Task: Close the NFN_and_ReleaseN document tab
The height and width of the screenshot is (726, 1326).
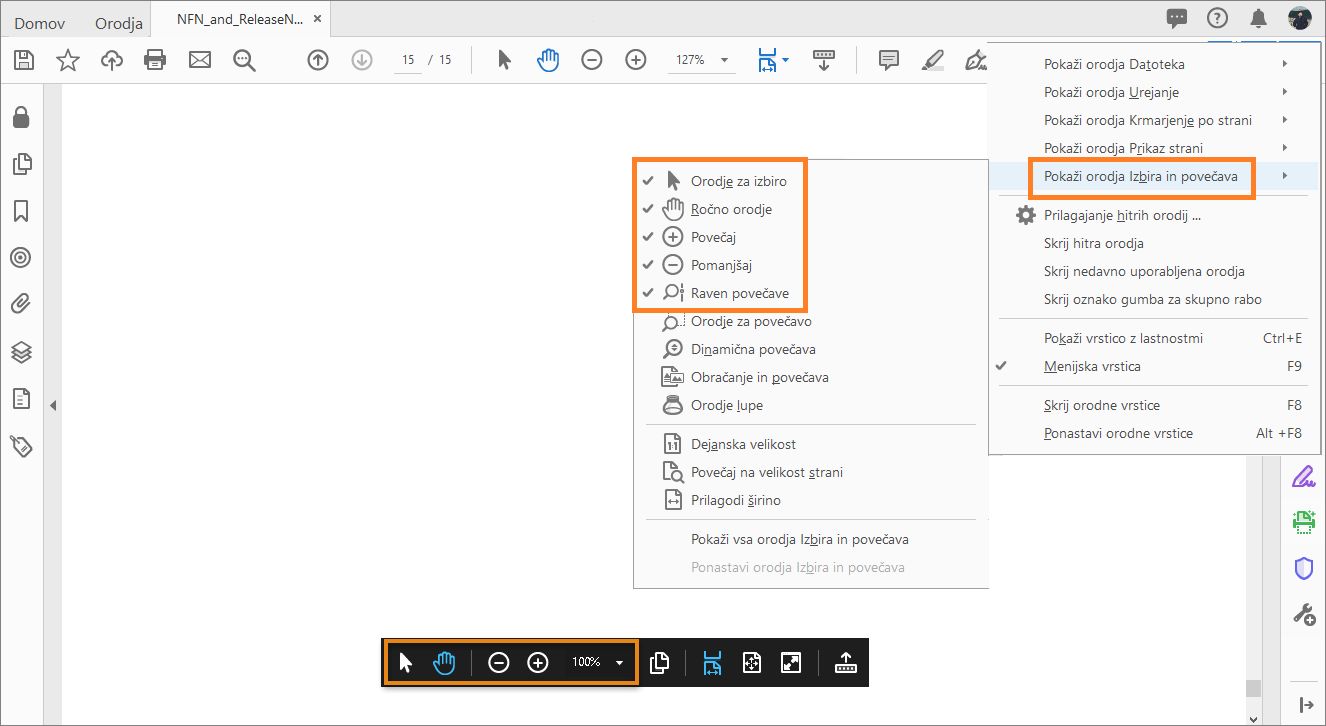Action: (315, 19)
